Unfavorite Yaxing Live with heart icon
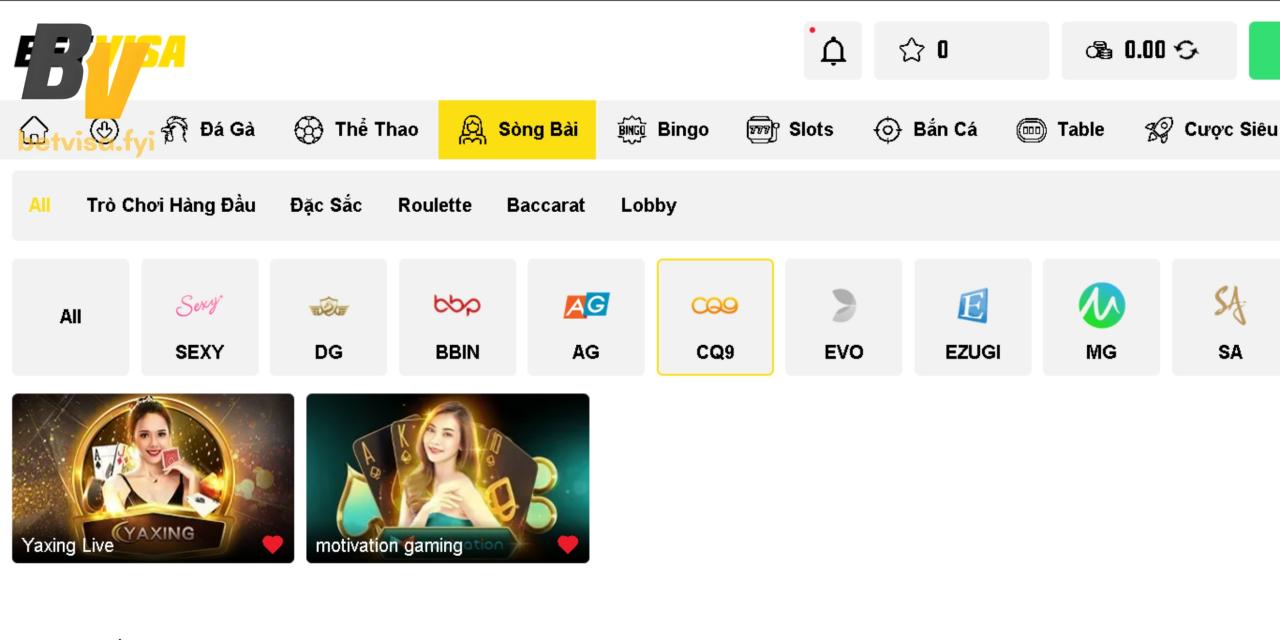 (x=272, y=545)
